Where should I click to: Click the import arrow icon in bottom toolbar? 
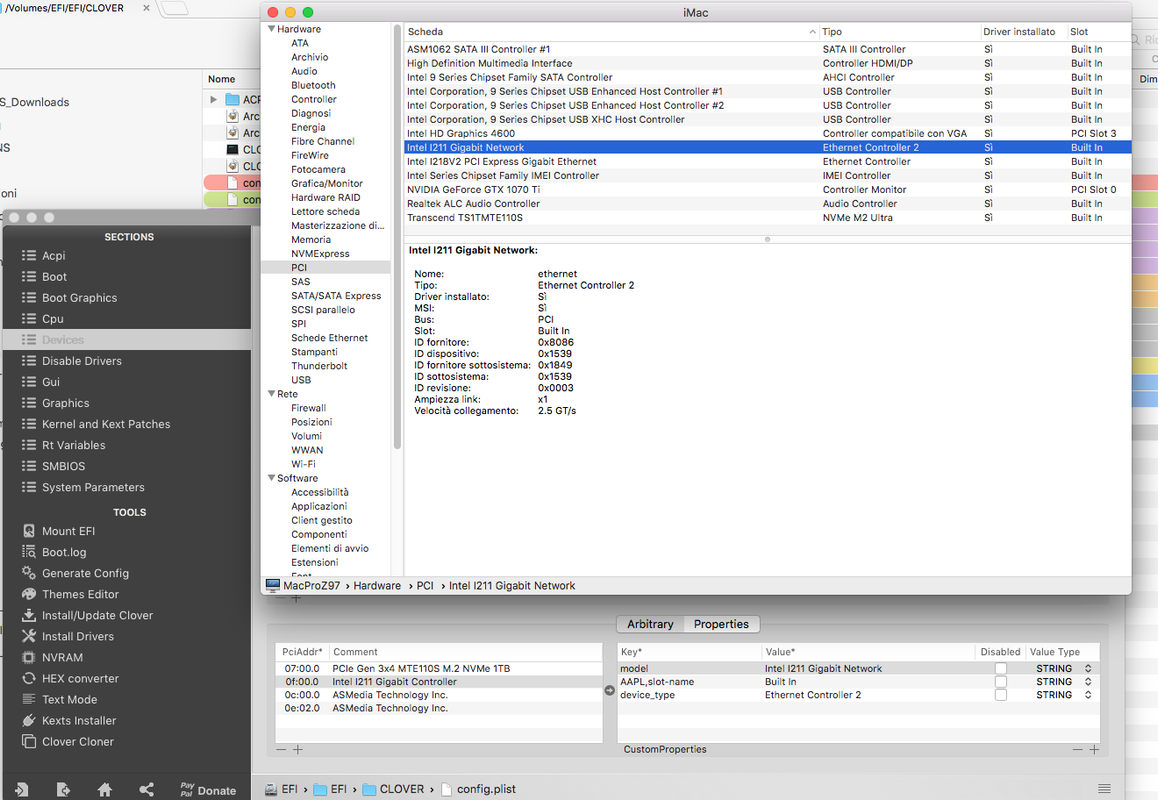click(x=21, y=790)
